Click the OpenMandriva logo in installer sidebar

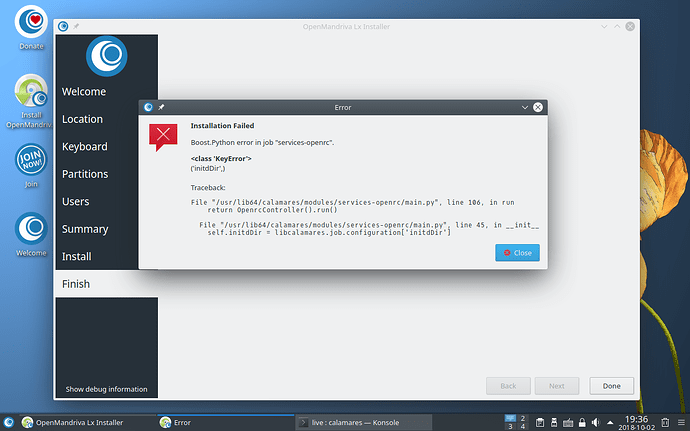coord(106,56)
